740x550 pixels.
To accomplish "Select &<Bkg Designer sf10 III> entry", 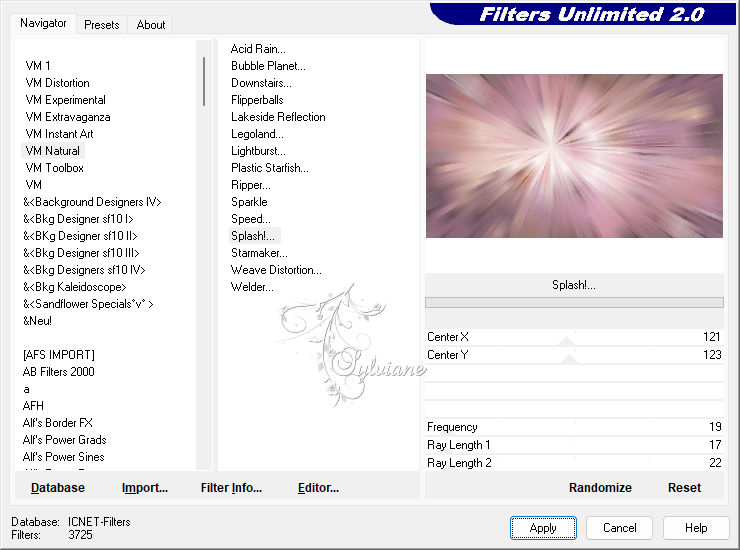I will click(81, 253).
